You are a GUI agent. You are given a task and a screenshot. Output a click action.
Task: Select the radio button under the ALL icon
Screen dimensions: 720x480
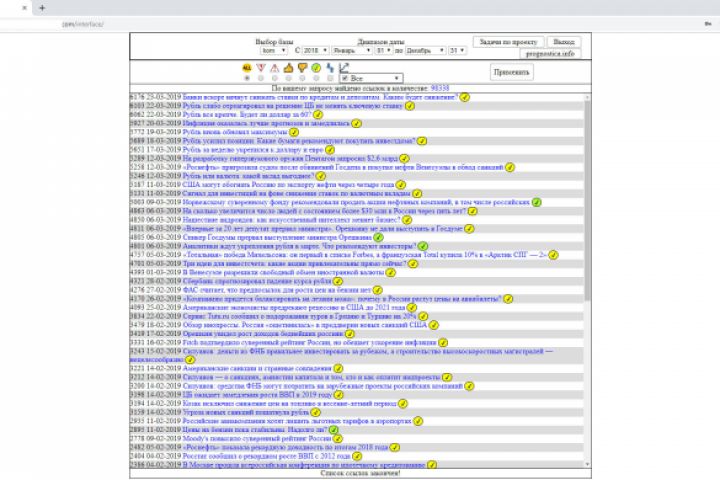(x=247, y=79)
